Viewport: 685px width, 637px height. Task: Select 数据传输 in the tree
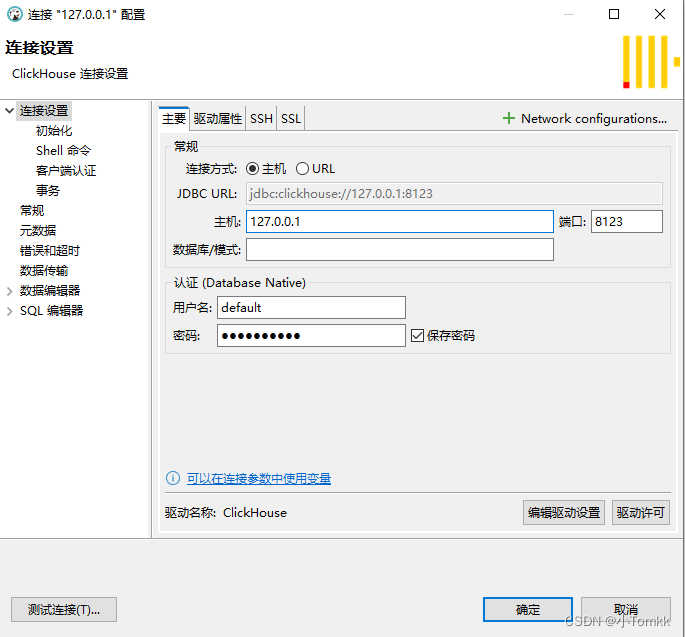[x=44, y=271]
